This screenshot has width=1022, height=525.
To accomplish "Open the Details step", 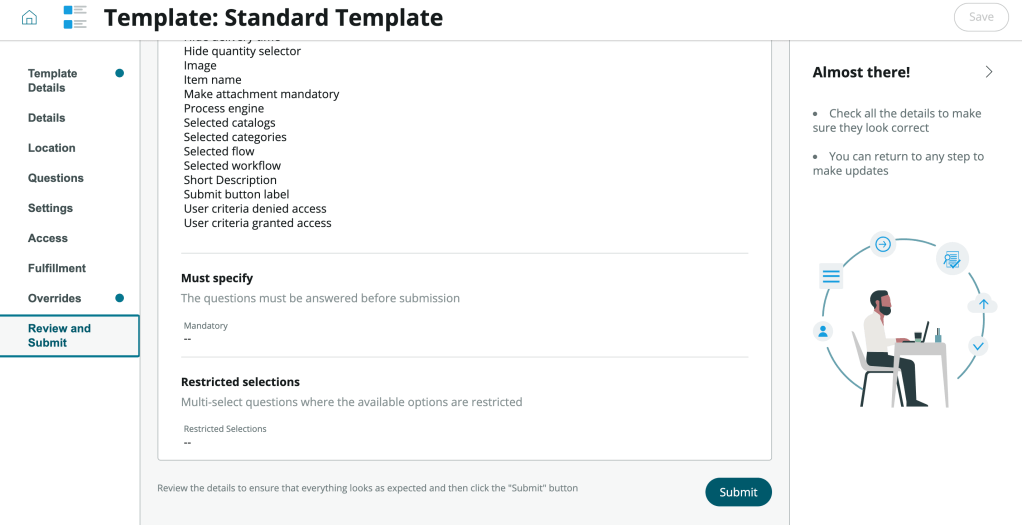I will (x=46, y=118).
